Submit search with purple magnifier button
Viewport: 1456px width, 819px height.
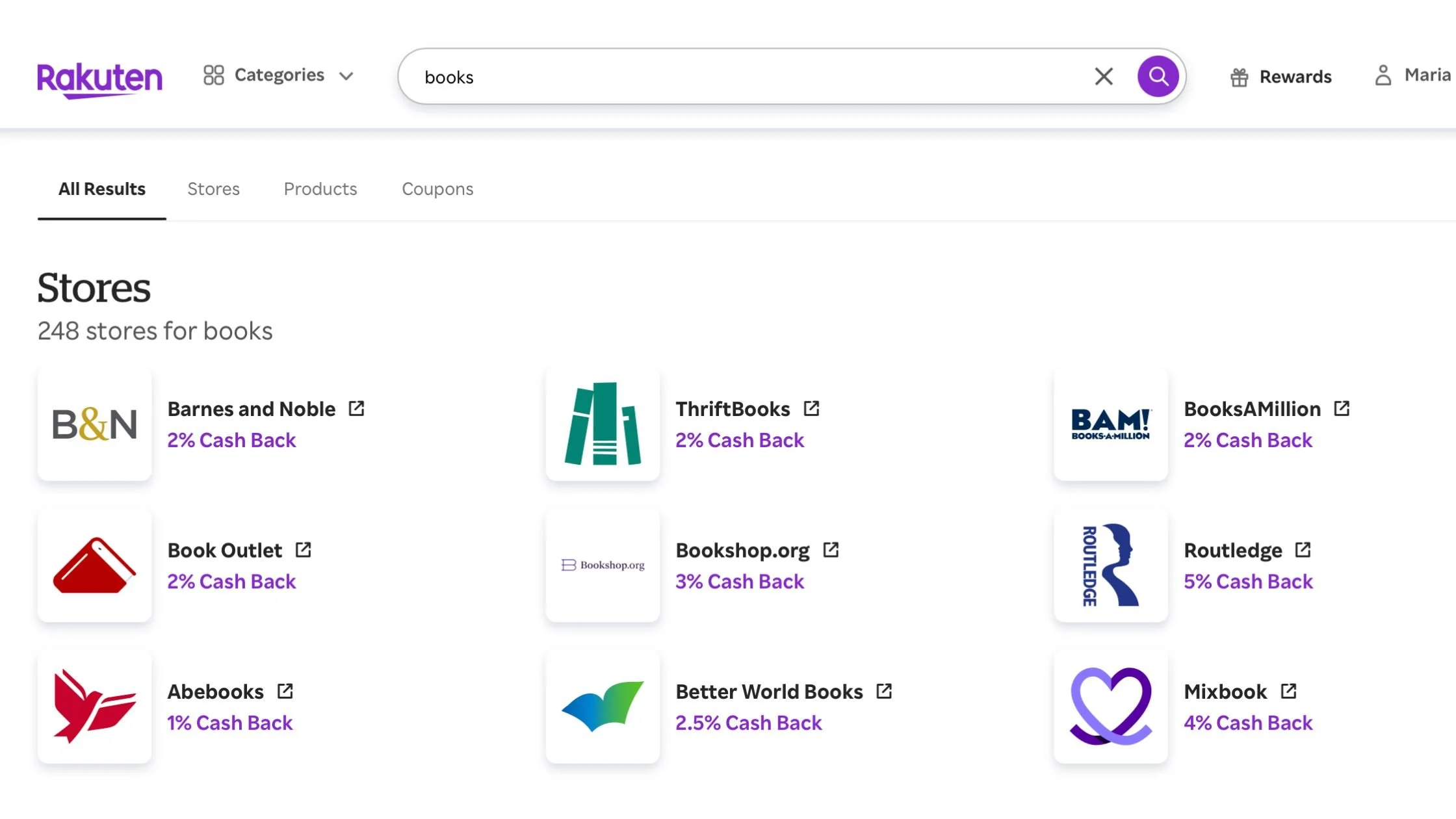(x=1158, y=77)
